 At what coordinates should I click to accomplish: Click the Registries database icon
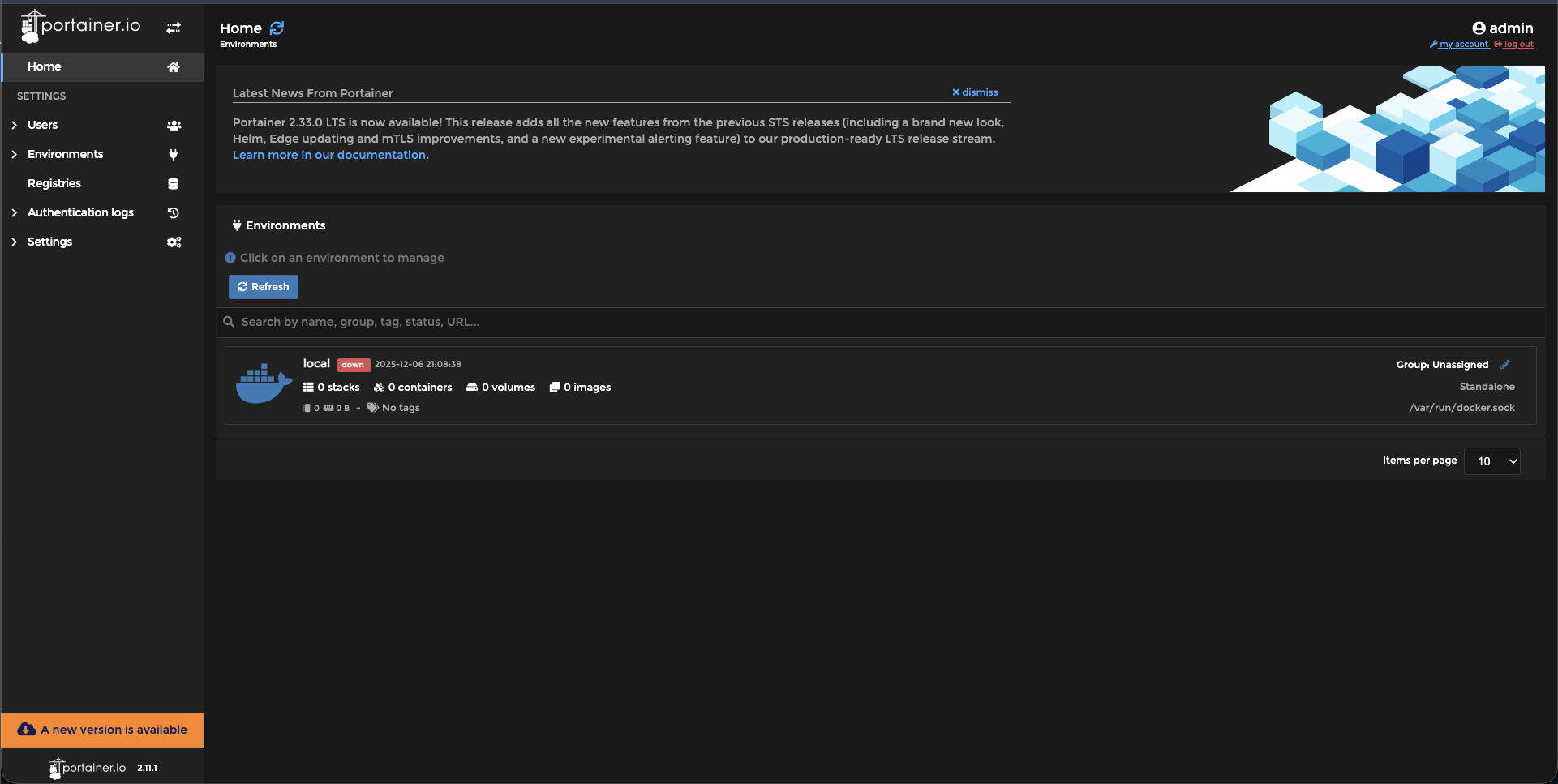click(174, 184)
